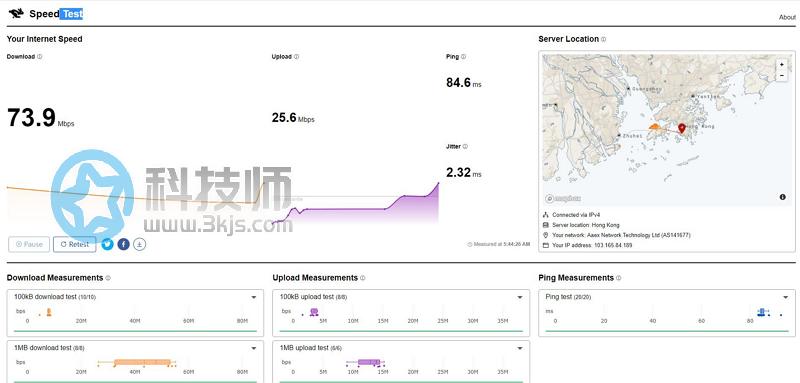This screenshot has width=800, height=383.
Task: Share results via the Facebook icon
Action: click(x=123, y=244)
